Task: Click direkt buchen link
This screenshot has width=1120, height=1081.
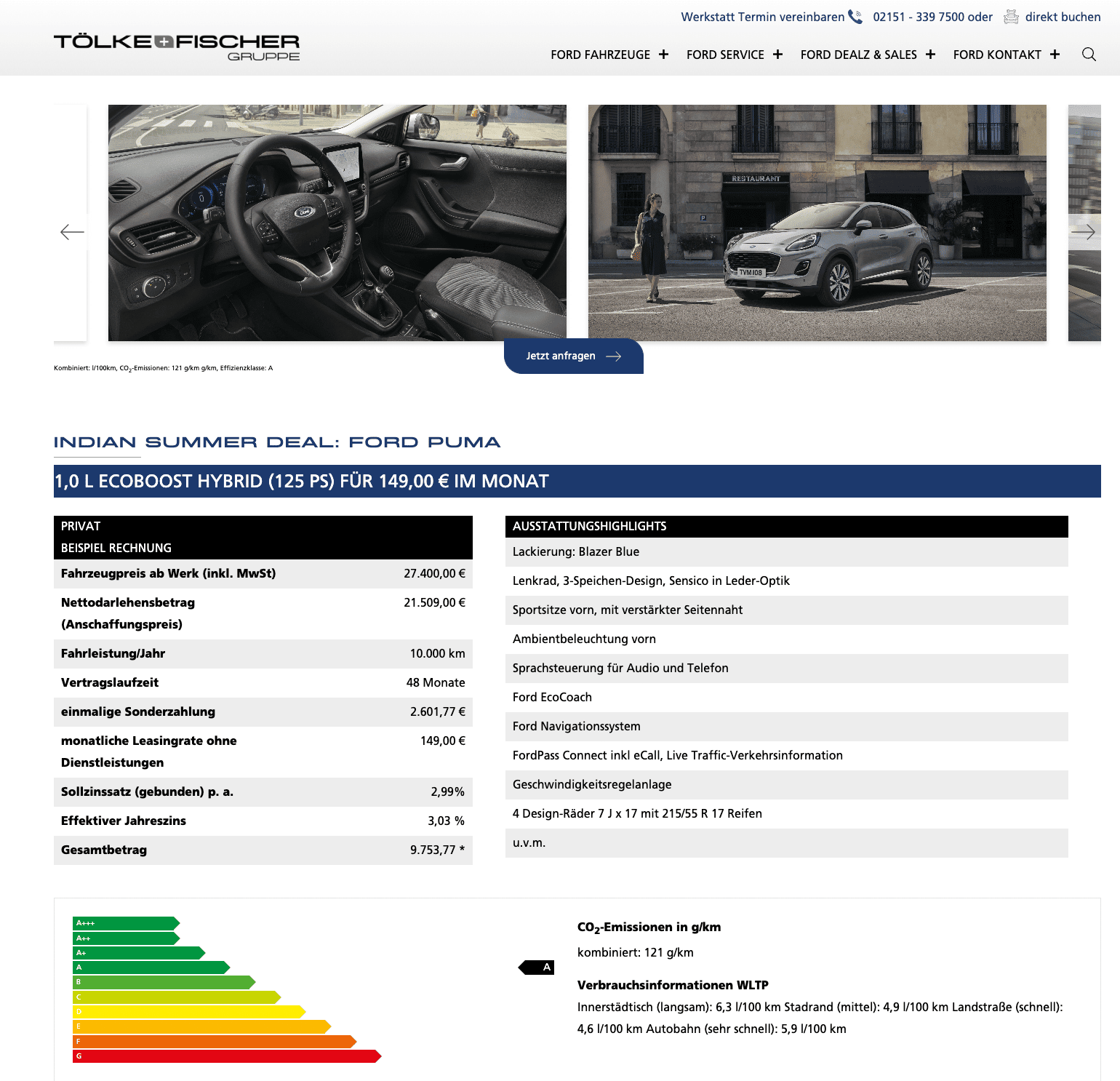Action: click(1063, 17)
